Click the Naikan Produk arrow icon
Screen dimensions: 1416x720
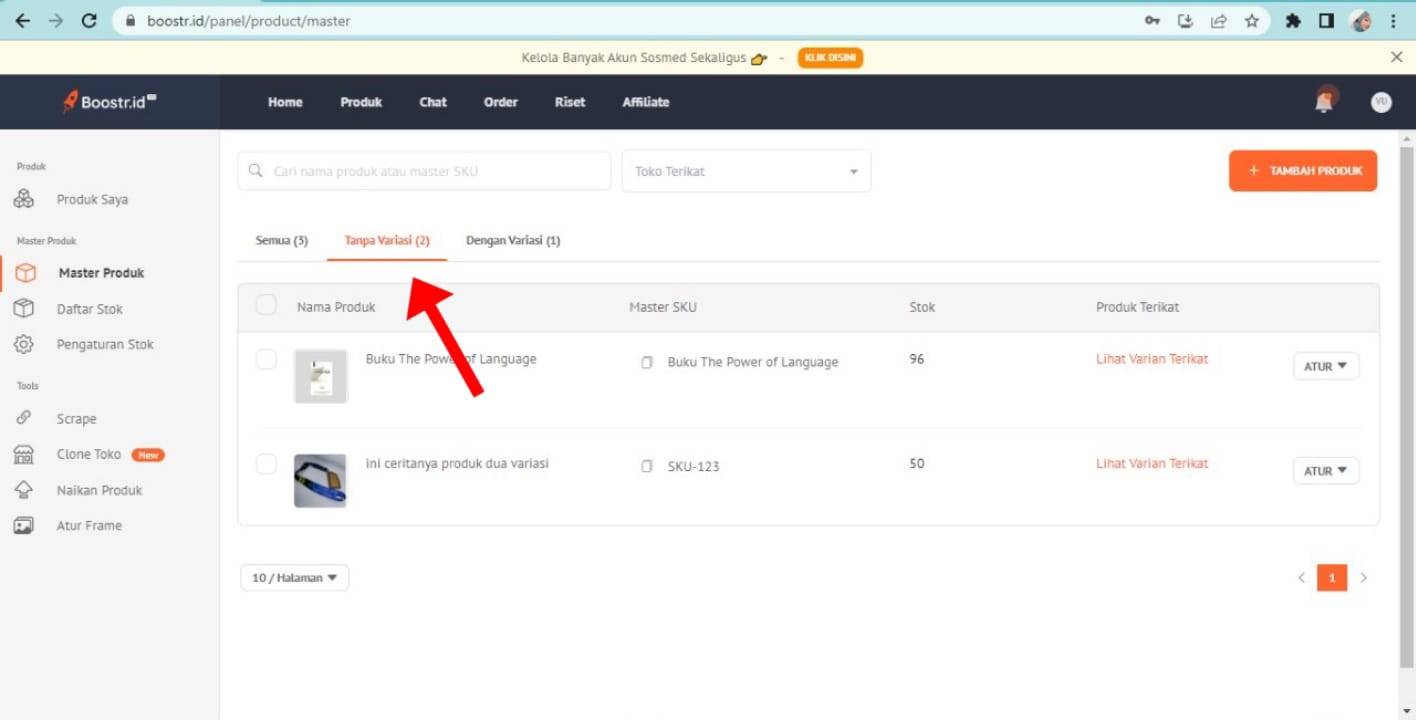[24, 490]
